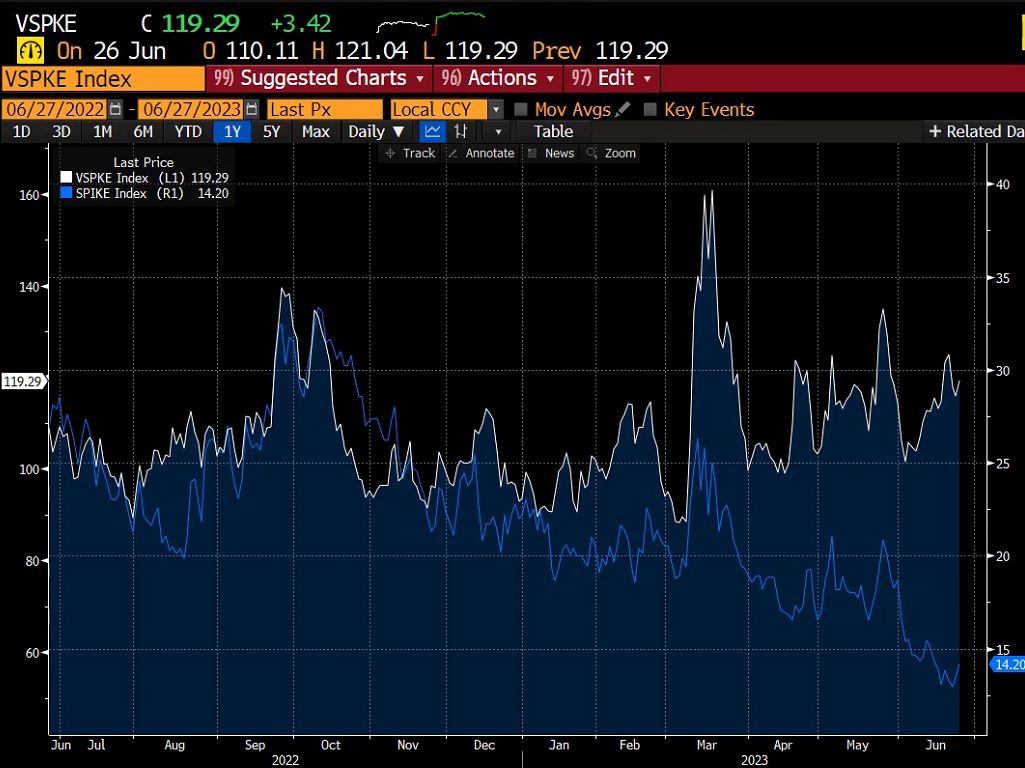
Task: Click the end date field 06/27/2023
Action: [x=192, y=109]
